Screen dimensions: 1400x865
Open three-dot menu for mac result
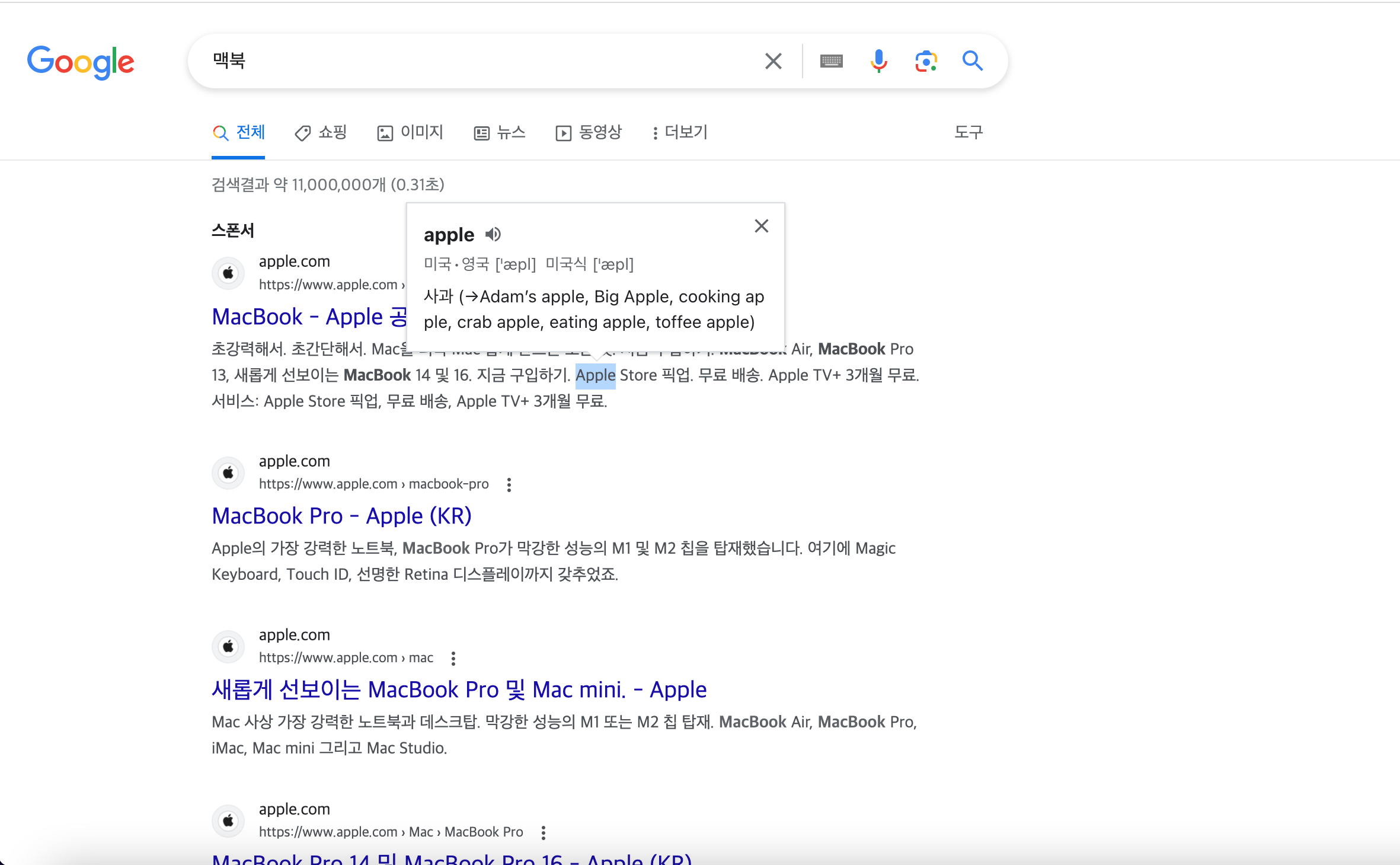[453, 659]
